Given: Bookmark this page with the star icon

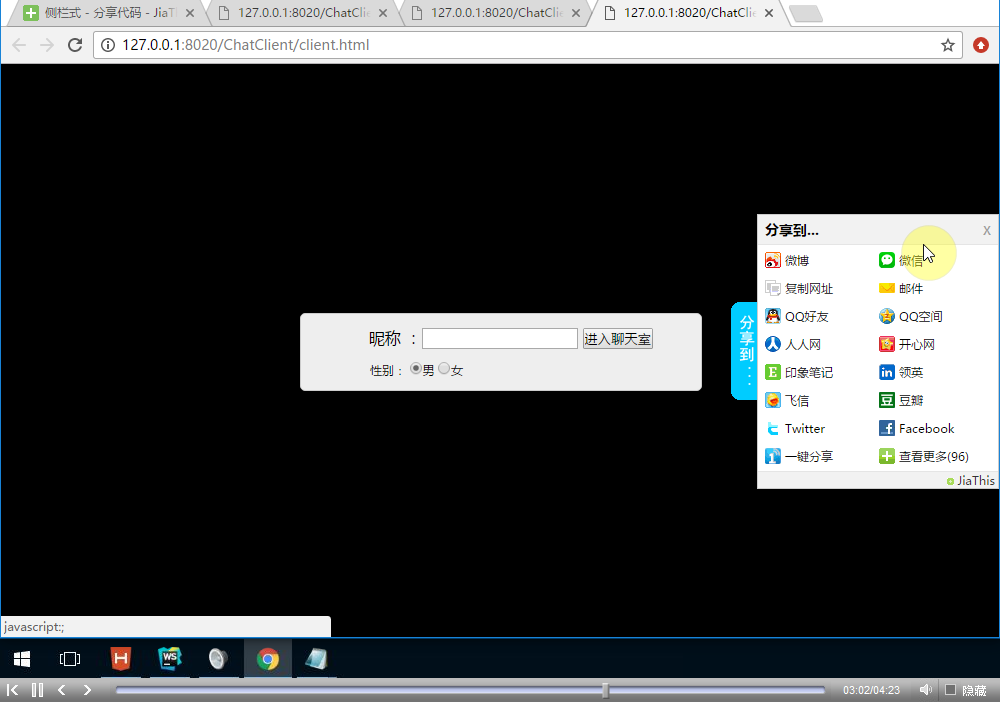Looking at the screenshot, I should pyautogui.click(x=948, y=45).
